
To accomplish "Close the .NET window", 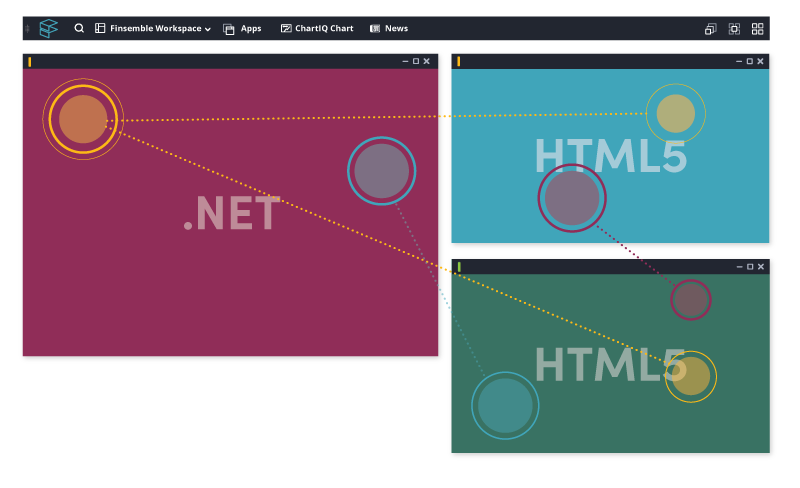I will click(x=427, y=61).
